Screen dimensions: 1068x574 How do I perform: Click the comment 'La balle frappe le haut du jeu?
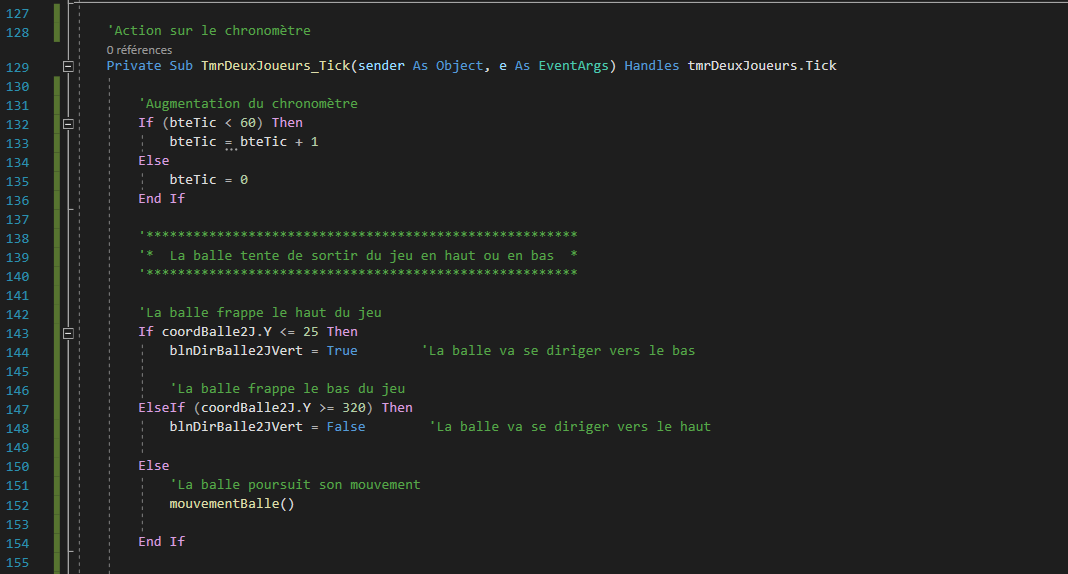[260, 313]
